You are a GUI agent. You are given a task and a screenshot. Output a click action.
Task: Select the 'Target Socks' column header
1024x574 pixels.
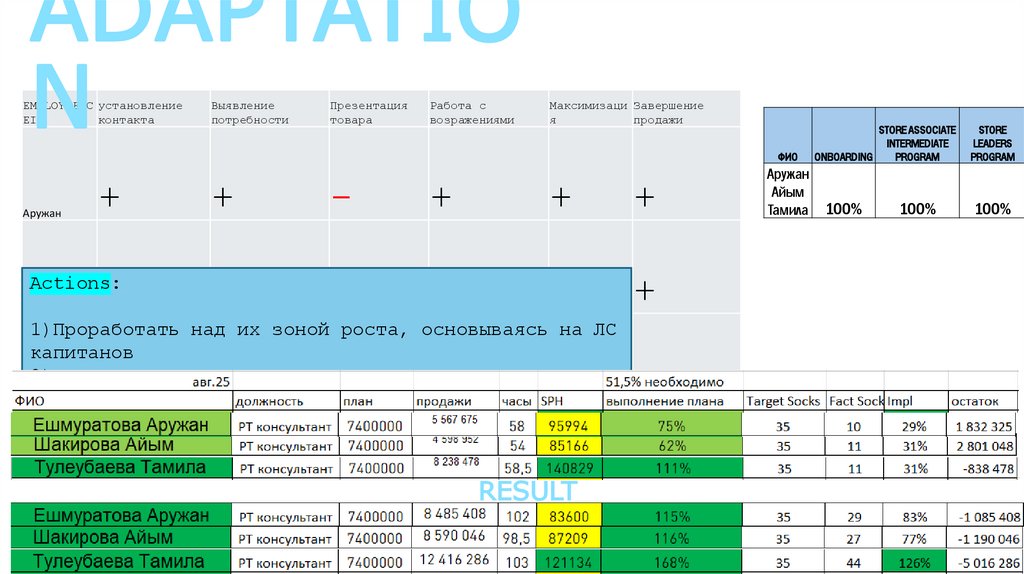pos(783,401)
